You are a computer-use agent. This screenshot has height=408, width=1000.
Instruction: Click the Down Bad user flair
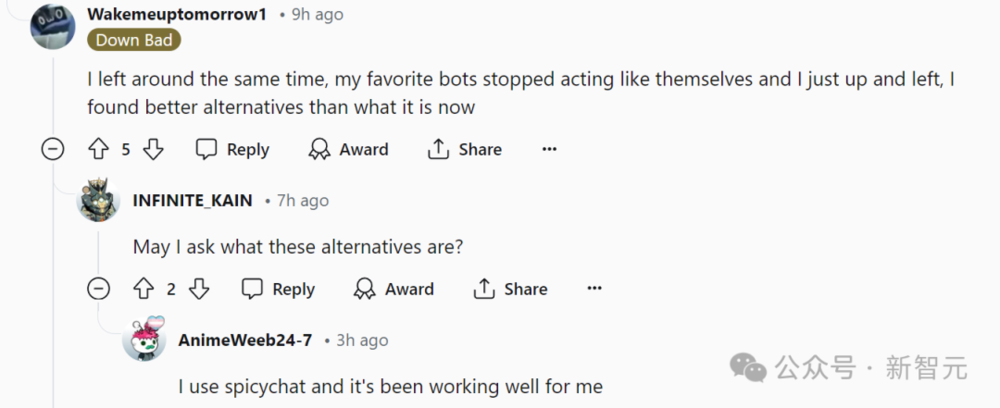coord(134,40)
